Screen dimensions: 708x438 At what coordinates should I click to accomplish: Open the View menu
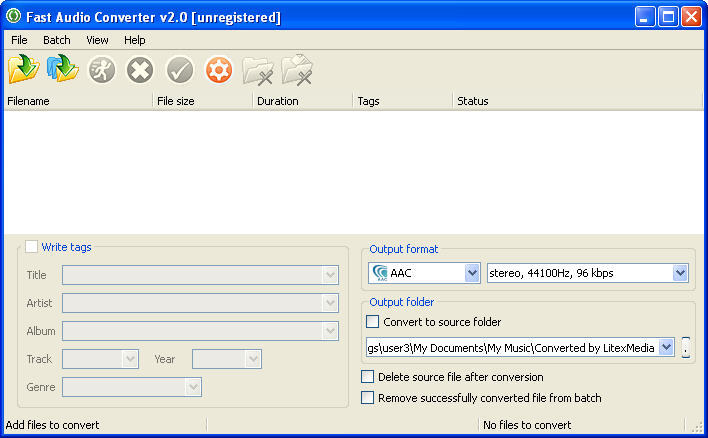click(97, 40)
